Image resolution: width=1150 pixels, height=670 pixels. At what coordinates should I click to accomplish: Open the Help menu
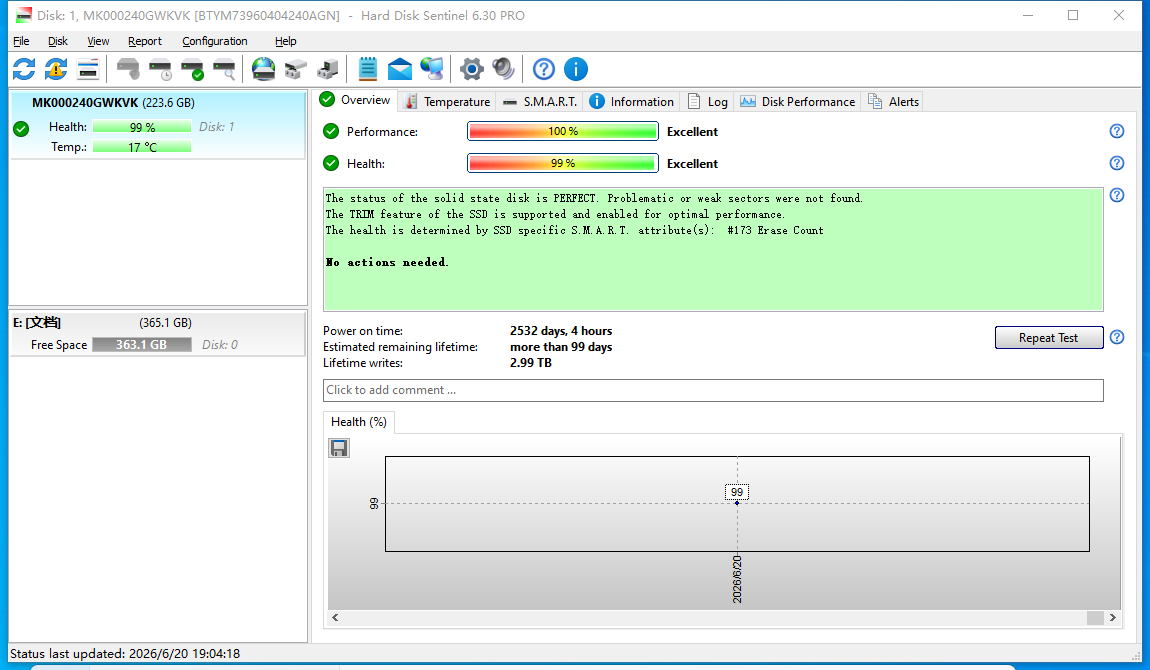285,41
